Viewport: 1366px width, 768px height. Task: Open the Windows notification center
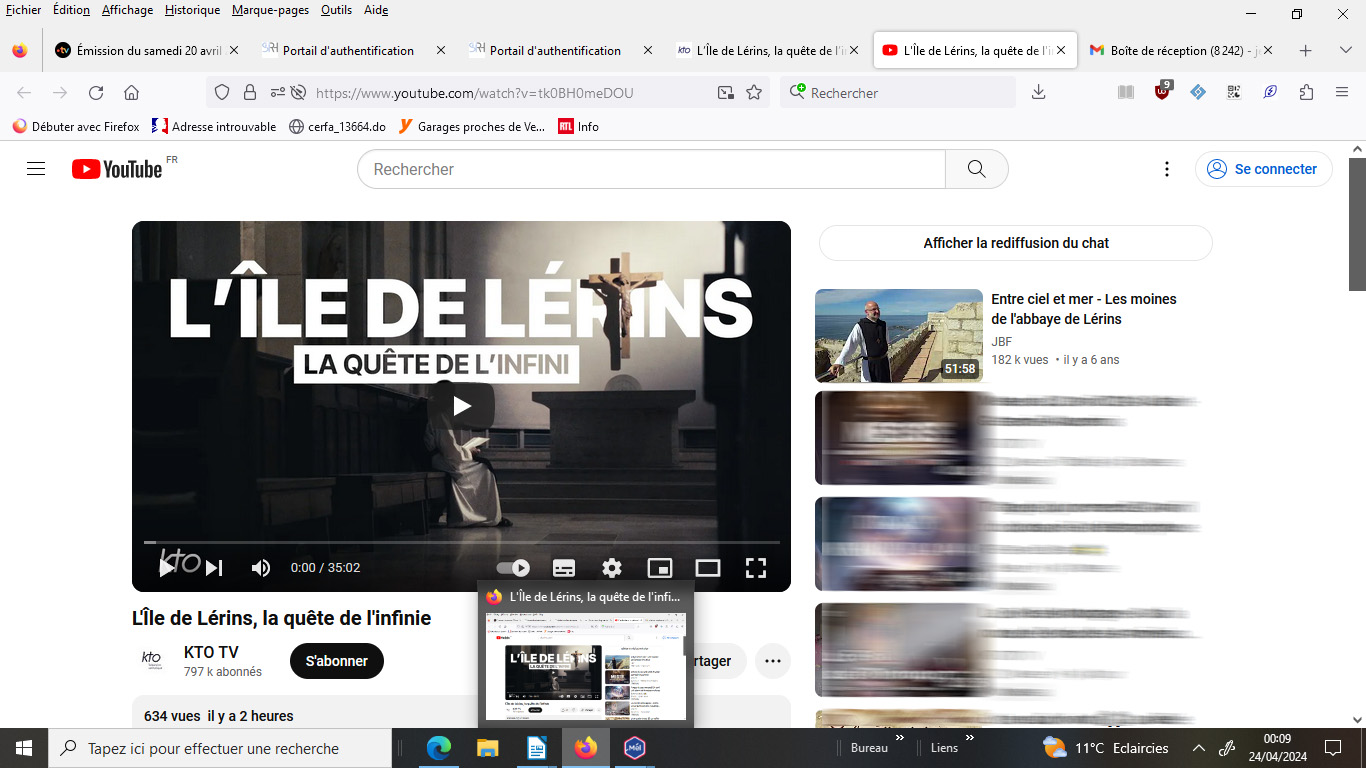pos(1332,748)
